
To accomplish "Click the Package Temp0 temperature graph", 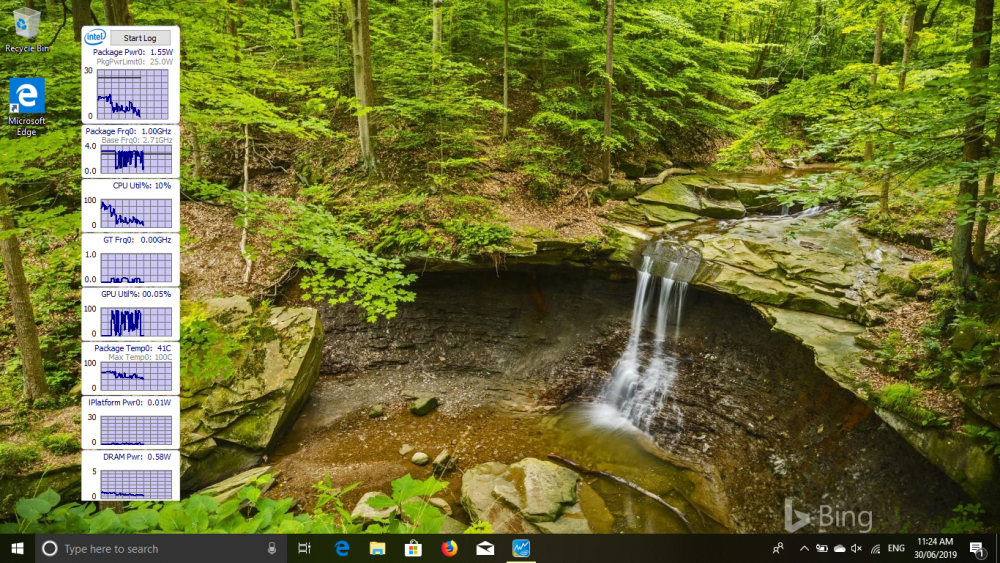I will pos(136,376).
